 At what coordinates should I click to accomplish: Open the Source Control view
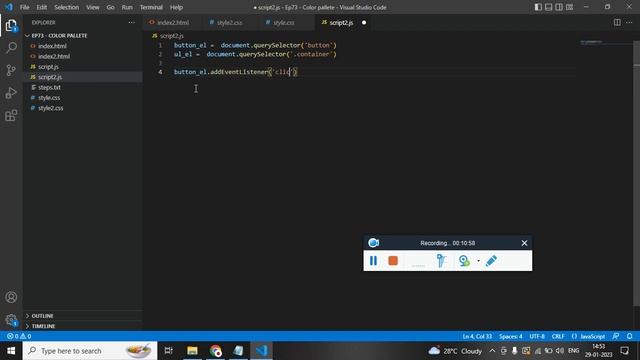(x=11, y=70)
